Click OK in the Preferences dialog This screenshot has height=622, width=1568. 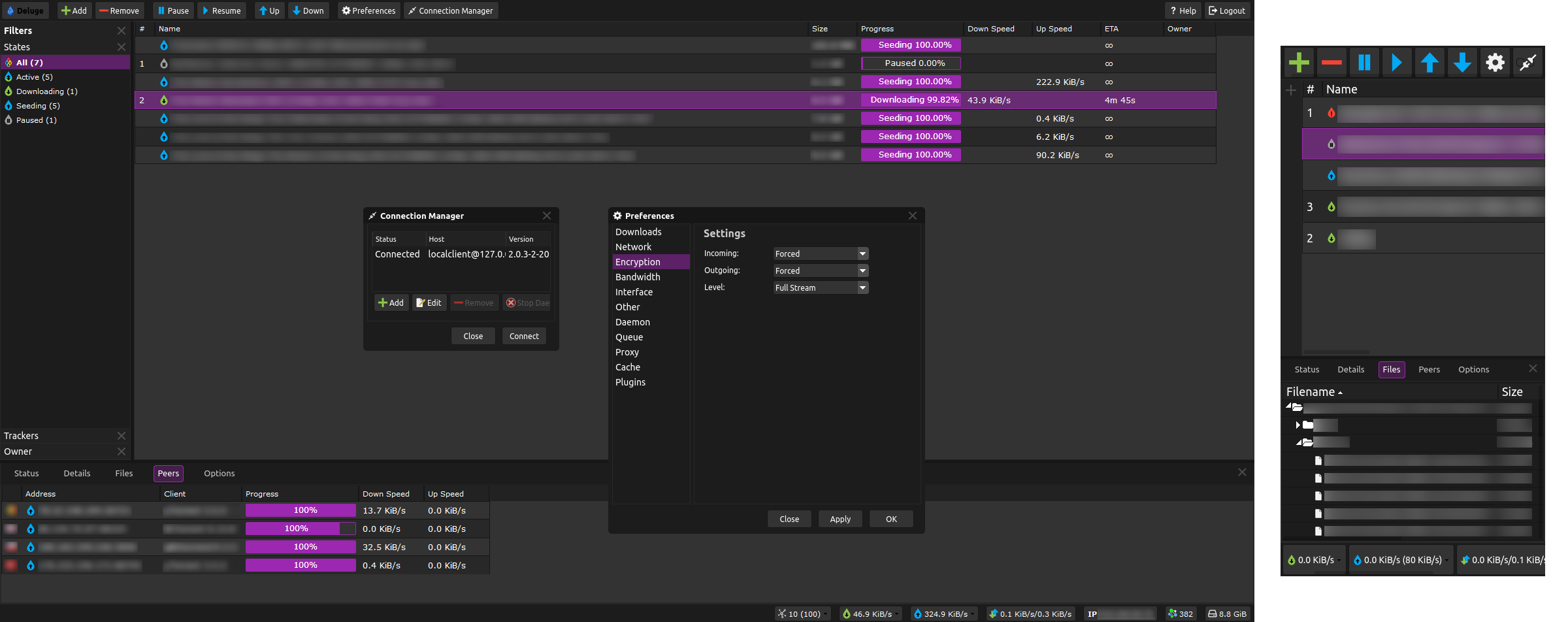[891, 519]
